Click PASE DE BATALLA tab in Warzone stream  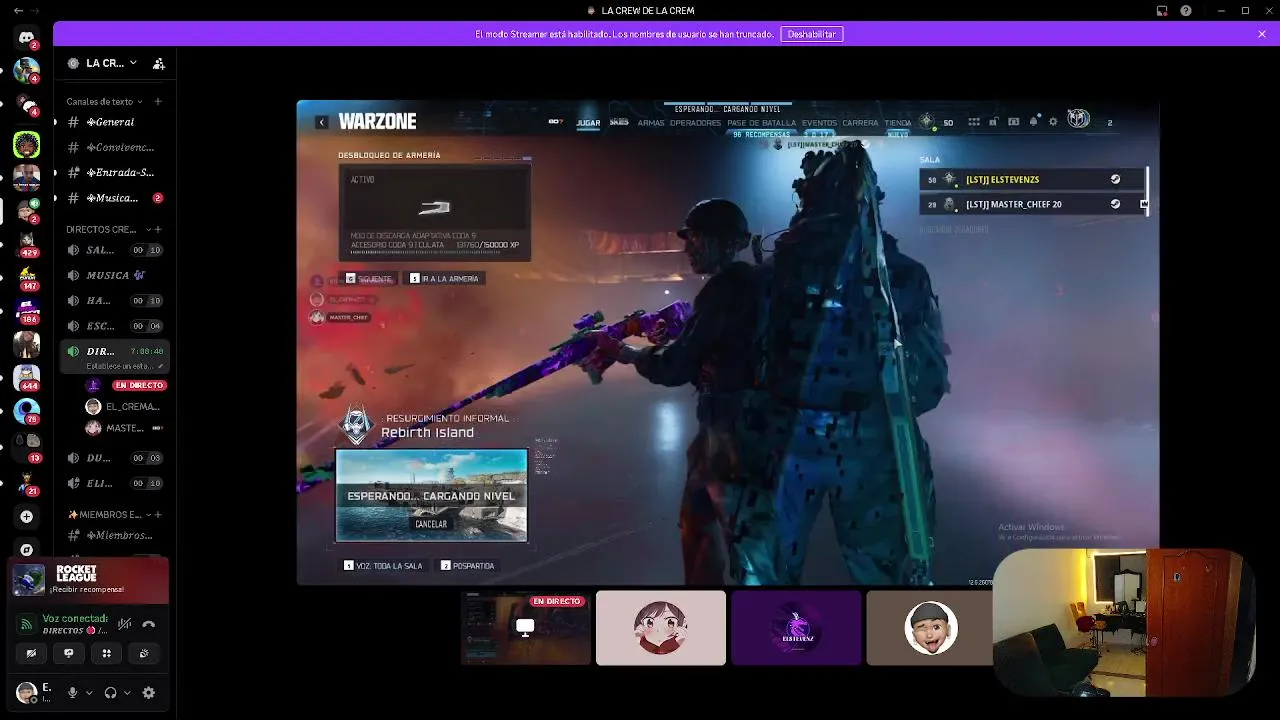point(761,123)
